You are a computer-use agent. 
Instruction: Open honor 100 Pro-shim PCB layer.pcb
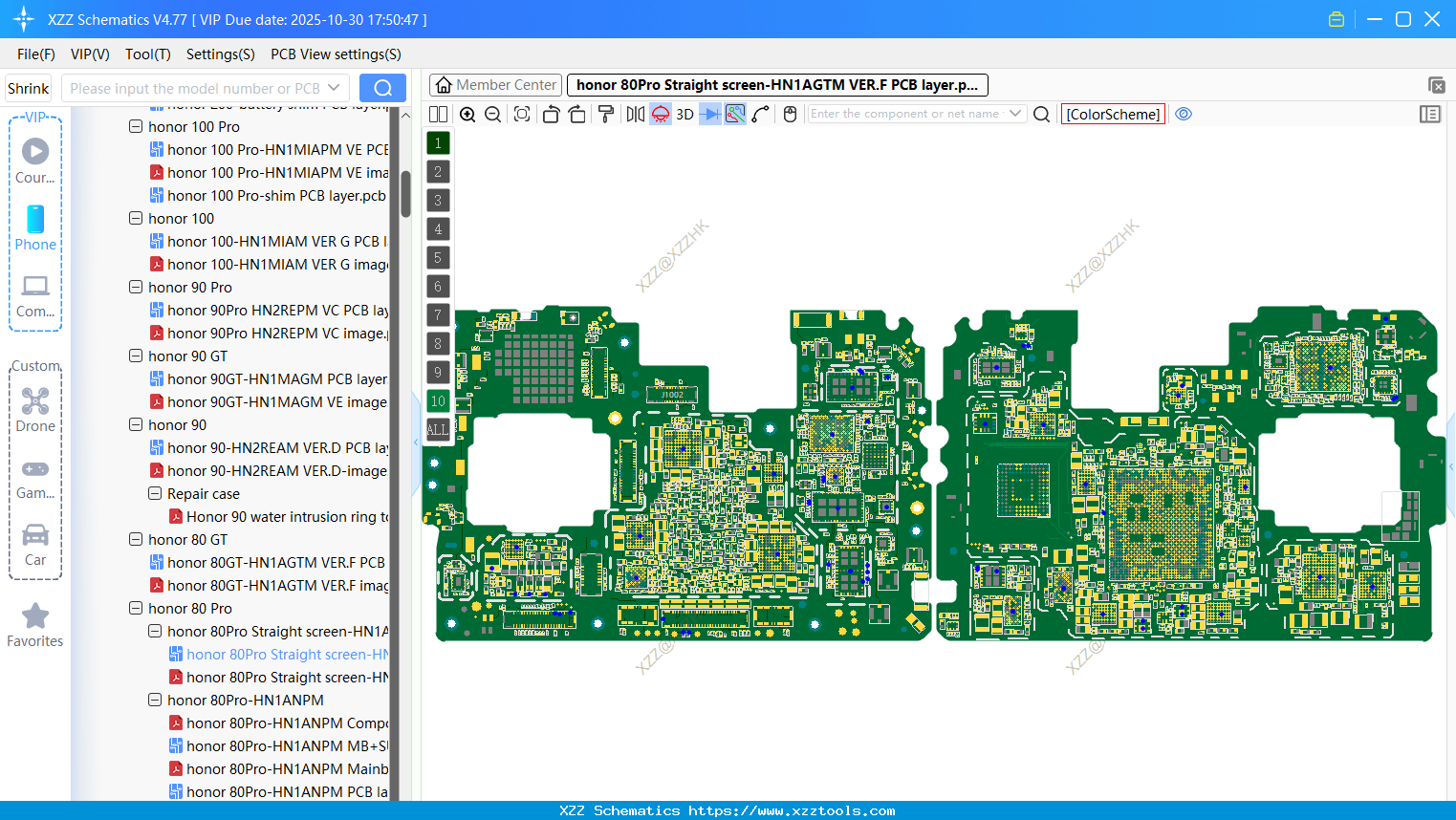pyautogui.click(x=269, y=195)
